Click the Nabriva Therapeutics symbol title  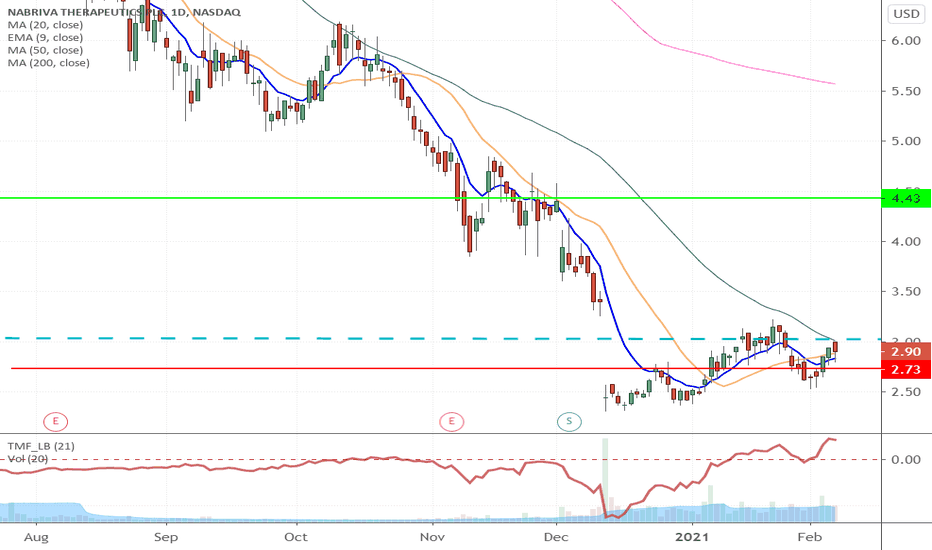coord(124,12)
